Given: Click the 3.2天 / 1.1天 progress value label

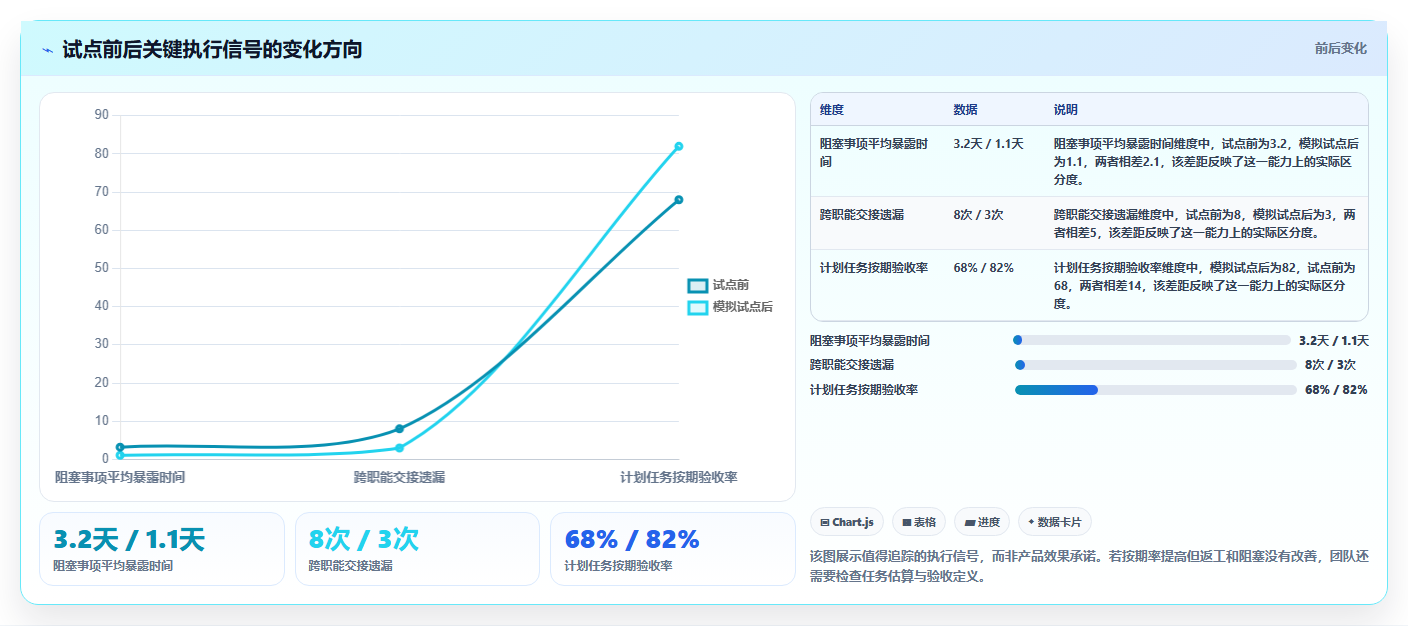Looking at the screenshot, I should click(x=1334, y=341).
